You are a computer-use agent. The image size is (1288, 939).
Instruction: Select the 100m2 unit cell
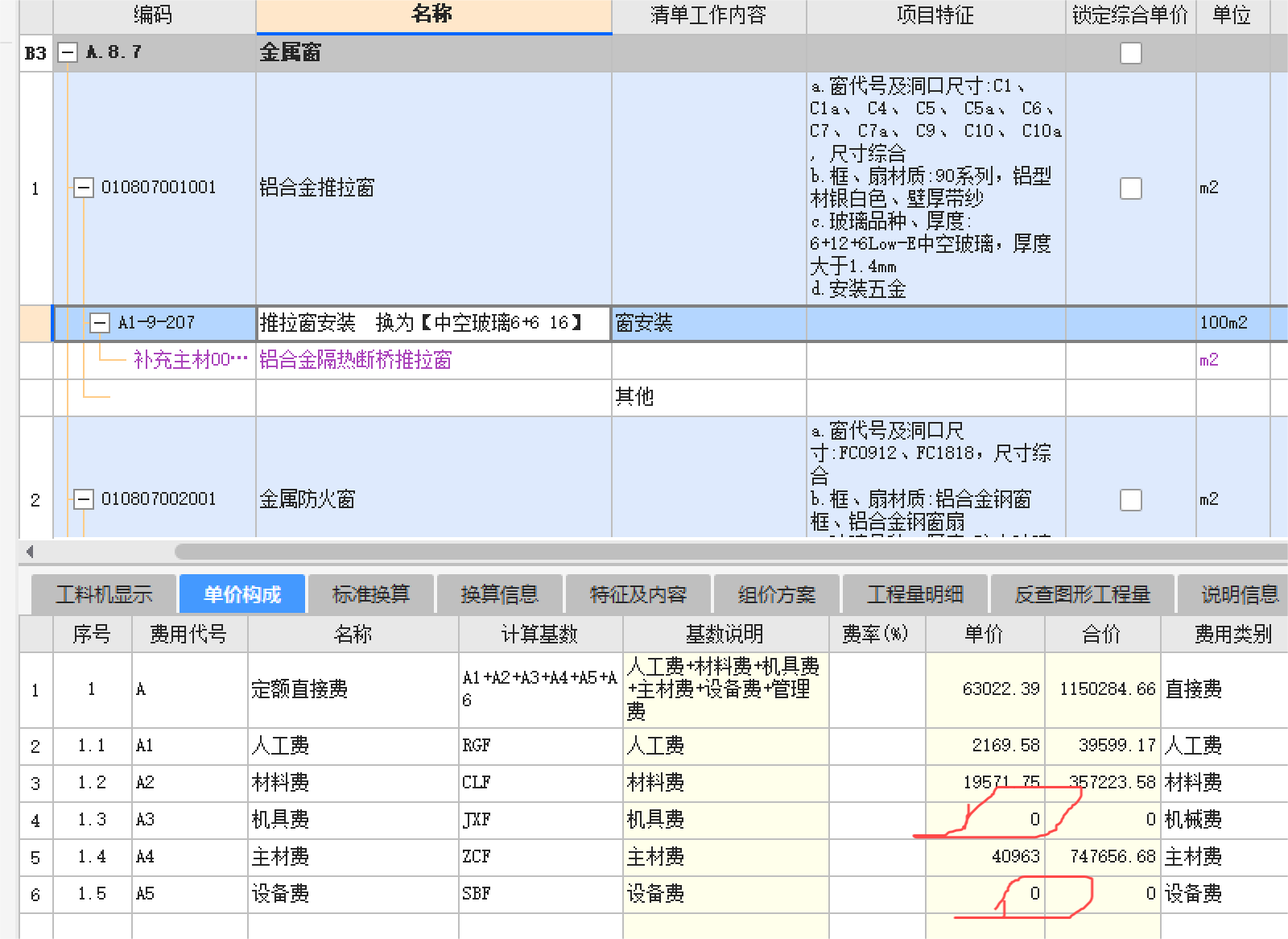click(1233, 323)
